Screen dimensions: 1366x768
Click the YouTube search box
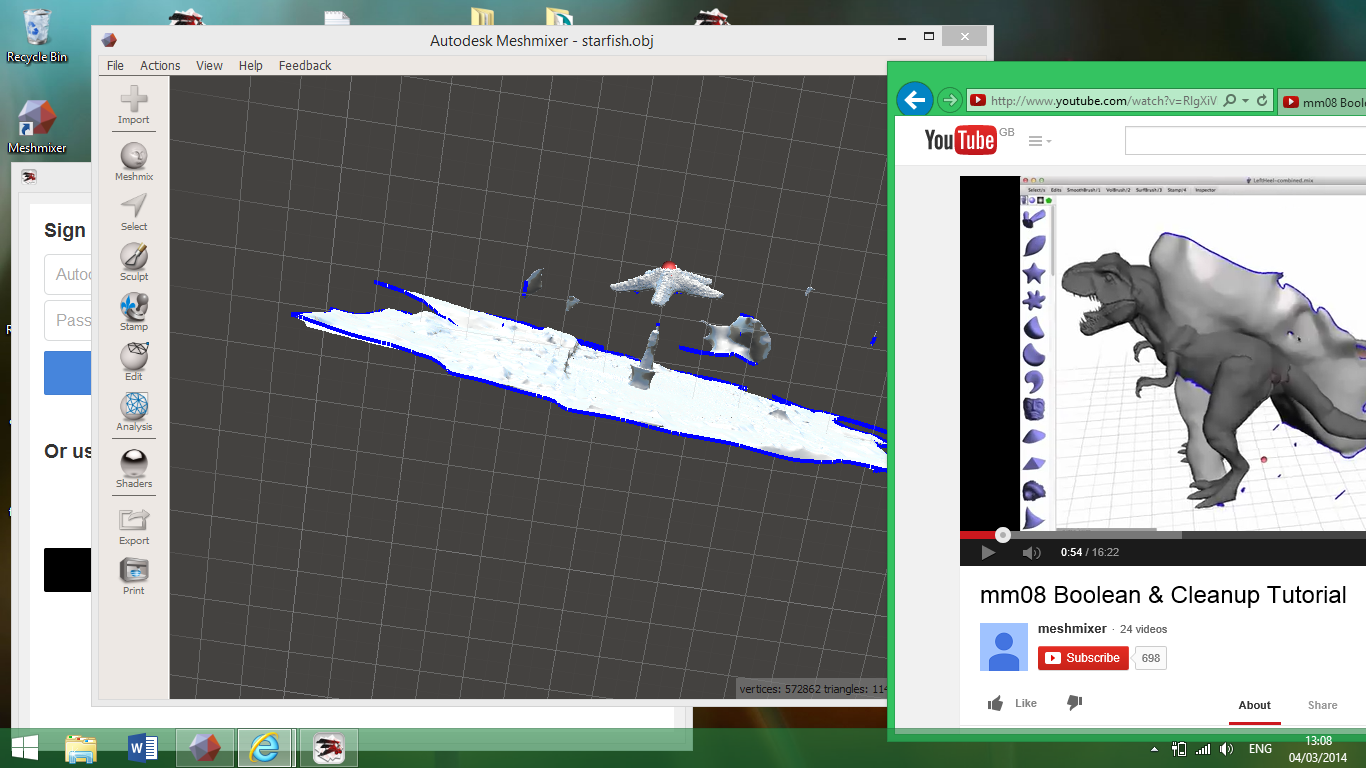coord(1245,141)
